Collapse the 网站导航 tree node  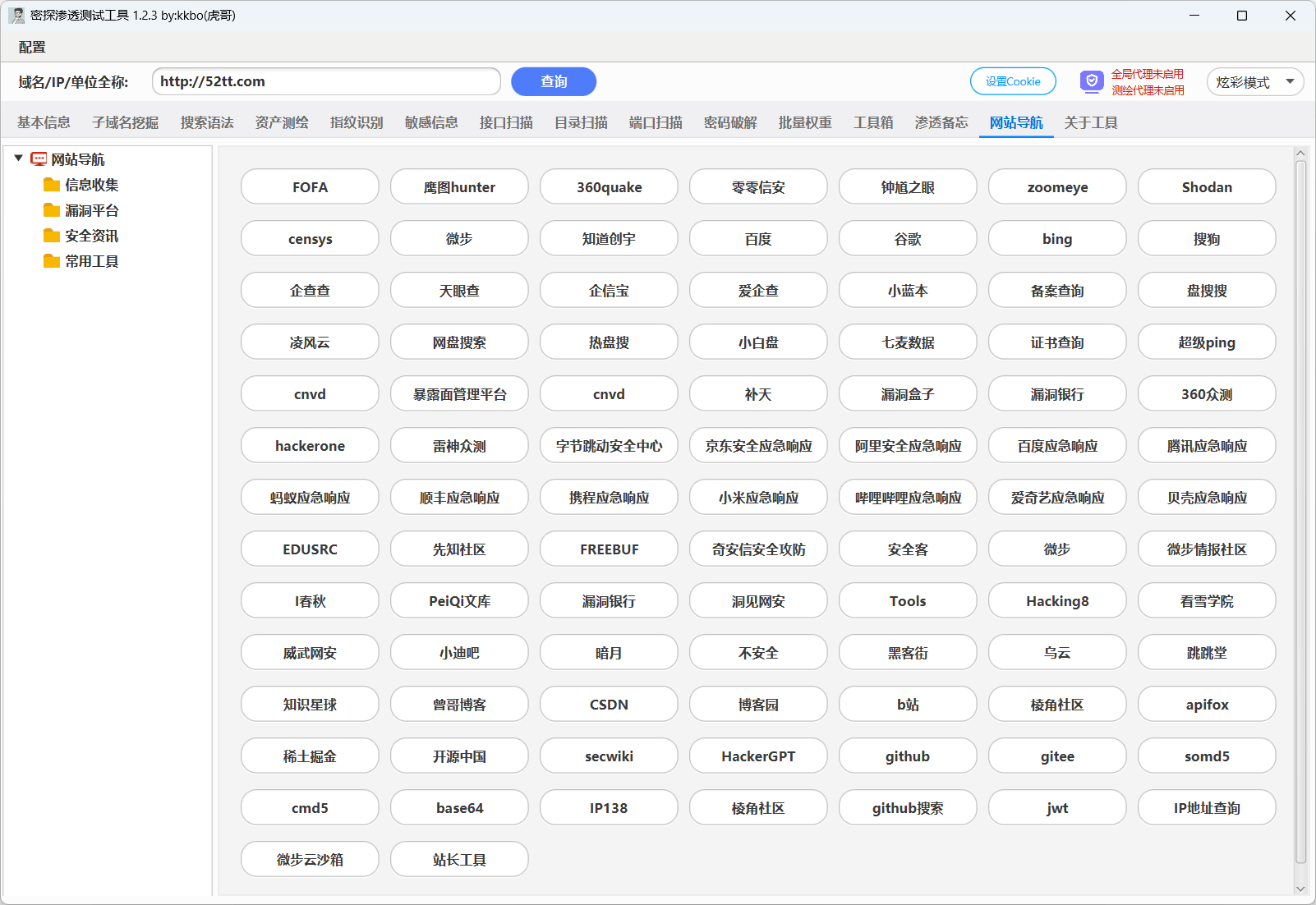(18, 158)
